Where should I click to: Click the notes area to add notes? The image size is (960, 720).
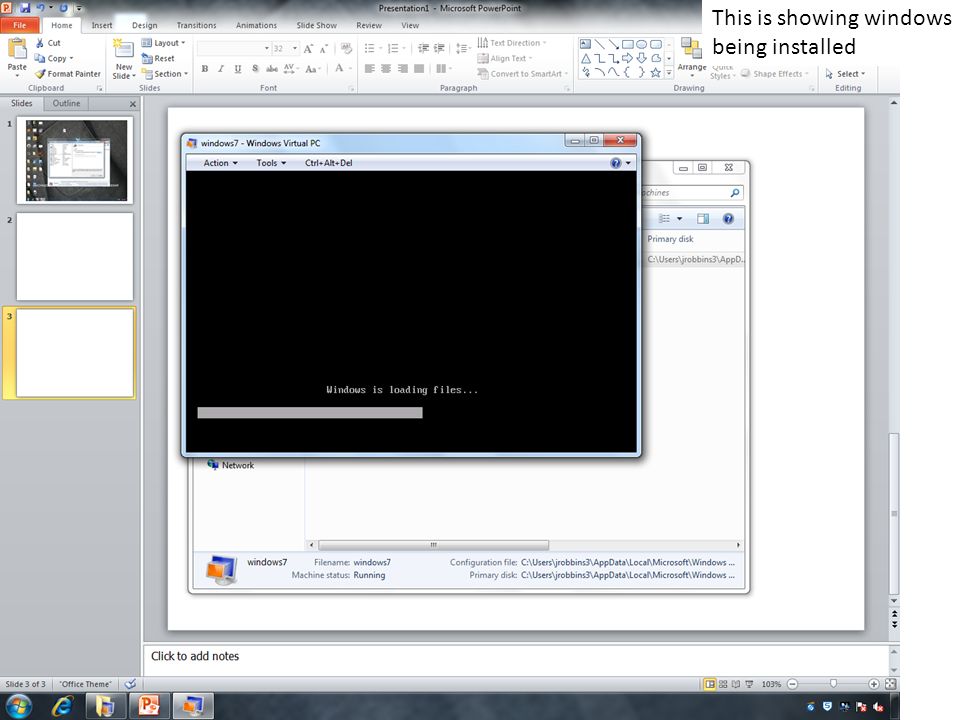pyautogui.click(x=516, y=659)
